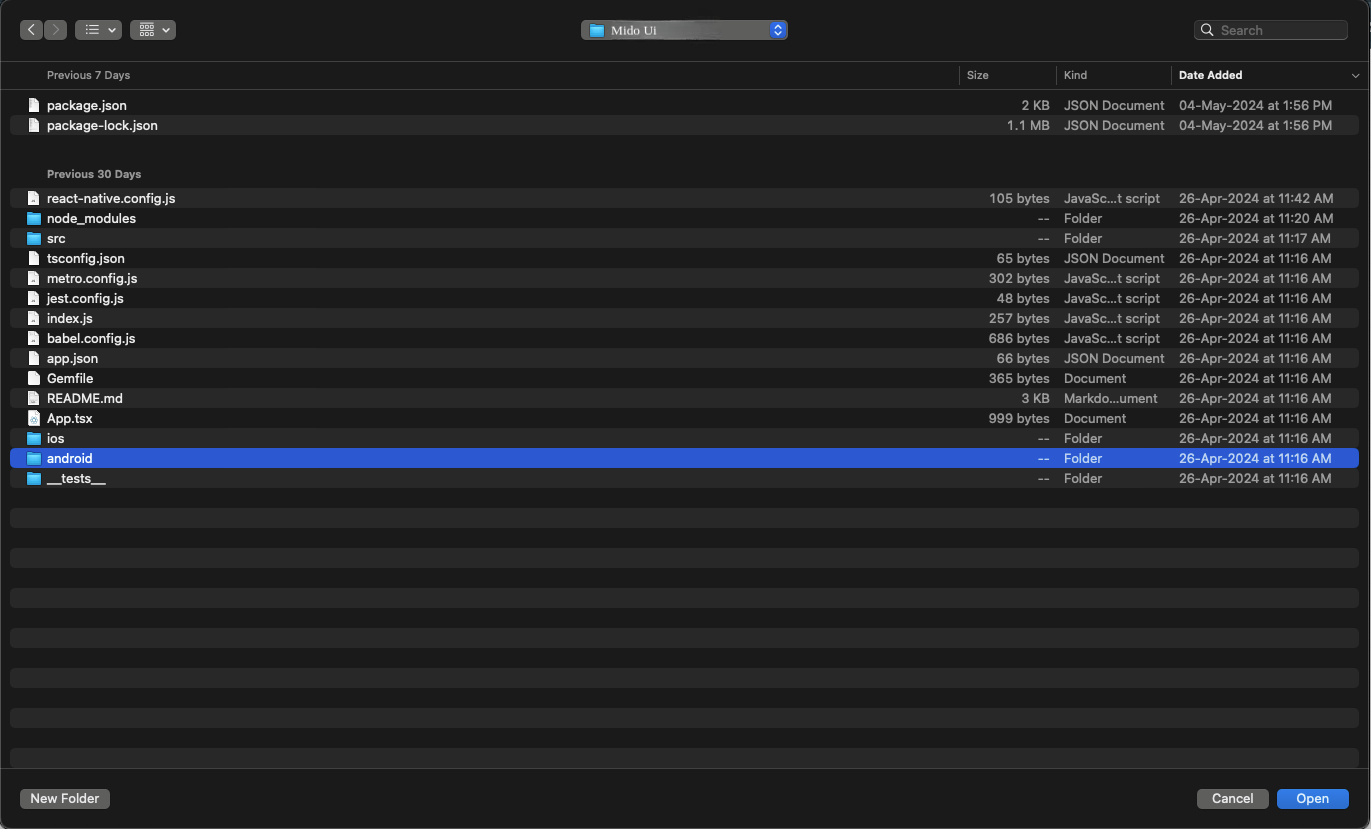This screenshot has height=829, width=1371.
Task: Select the __tests__ folder icon
Action: click(34, 478)
